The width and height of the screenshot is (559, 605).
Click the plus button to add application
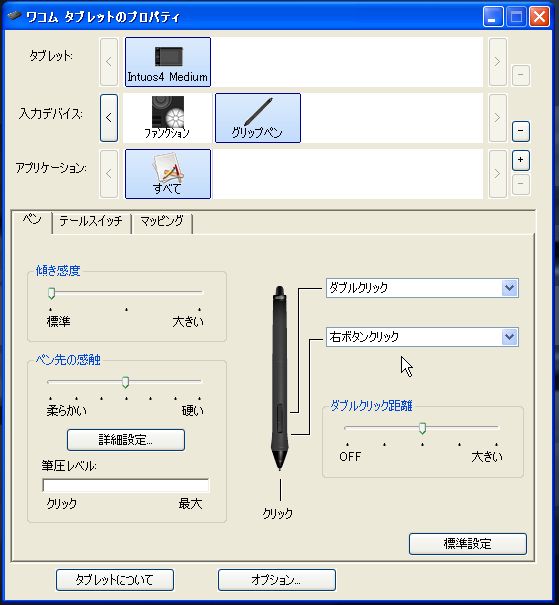click(520, 160)
